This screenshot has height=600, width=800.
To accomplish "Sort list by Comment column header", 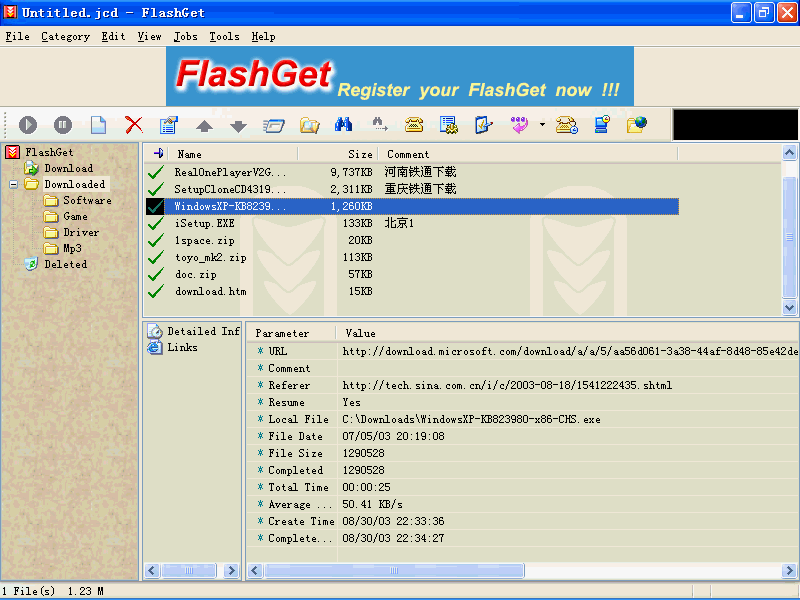I will pyautogui.click(x=529, y=154).
